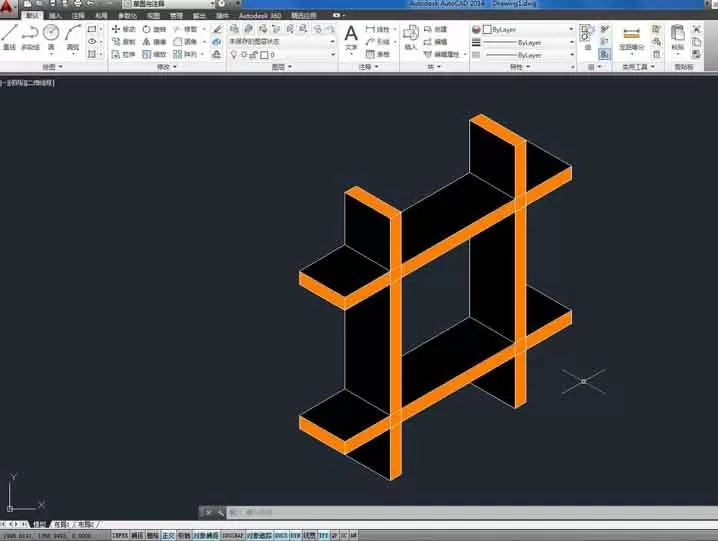
Task: Click the Scale (缩放) tool
Action: tap(154, 55)
